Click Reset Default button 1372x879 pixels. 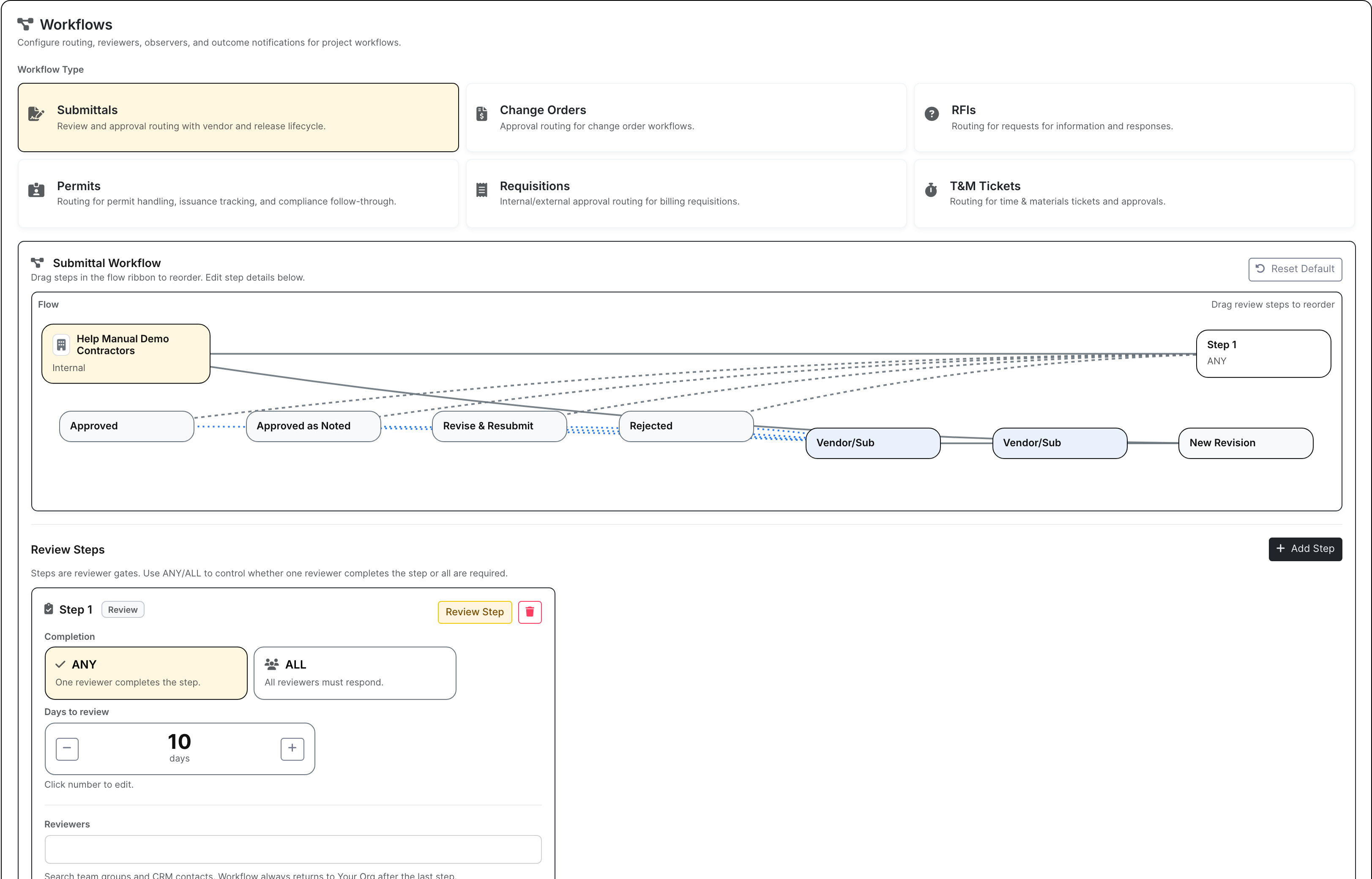(1295, 269)
